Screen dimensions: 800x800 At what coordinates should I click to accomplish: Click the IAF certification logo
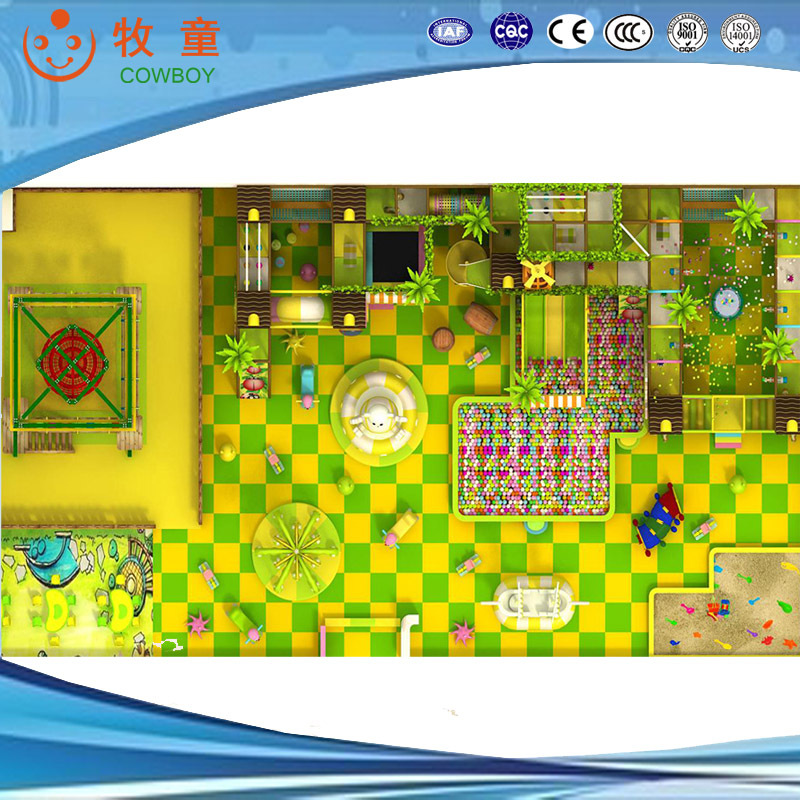pyautogui.click(x=450, y=32)
